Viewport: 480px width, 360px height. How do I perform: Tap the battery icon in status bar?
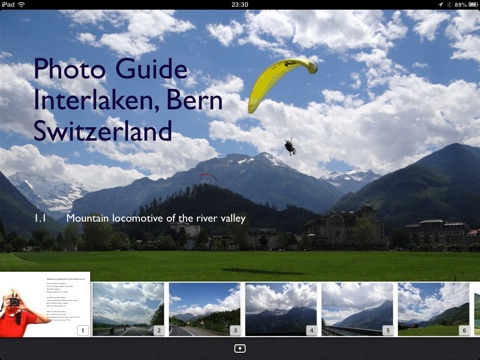pyautogui.click(x=473, y=5)
